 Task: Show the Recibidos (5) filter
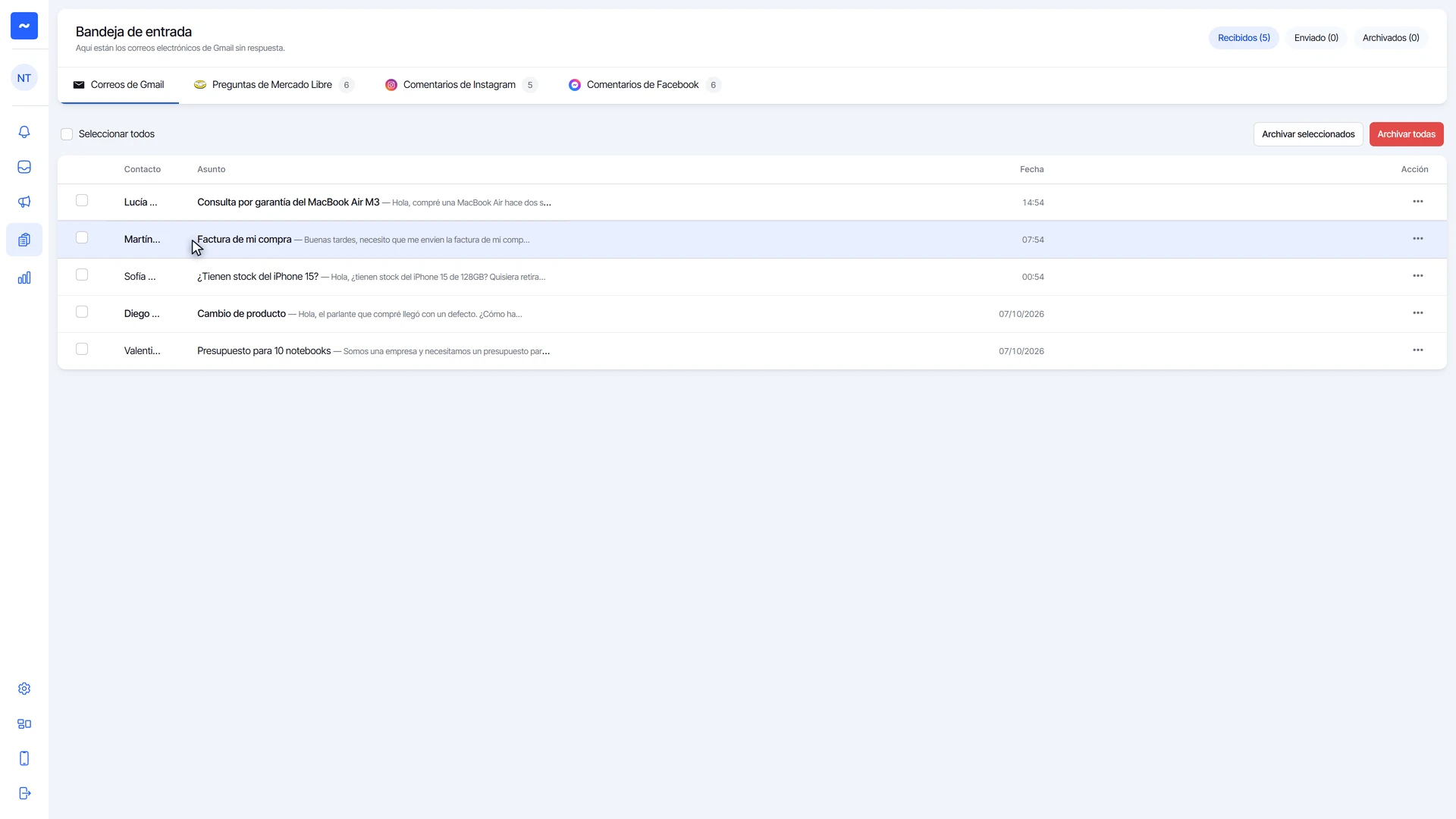coord(1244,38)
